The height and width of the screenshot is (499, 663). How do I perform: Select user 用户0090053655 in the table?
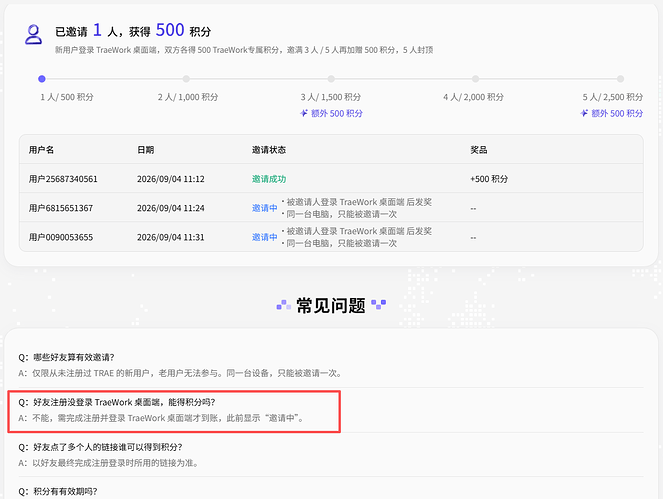[x=61, y=237]
